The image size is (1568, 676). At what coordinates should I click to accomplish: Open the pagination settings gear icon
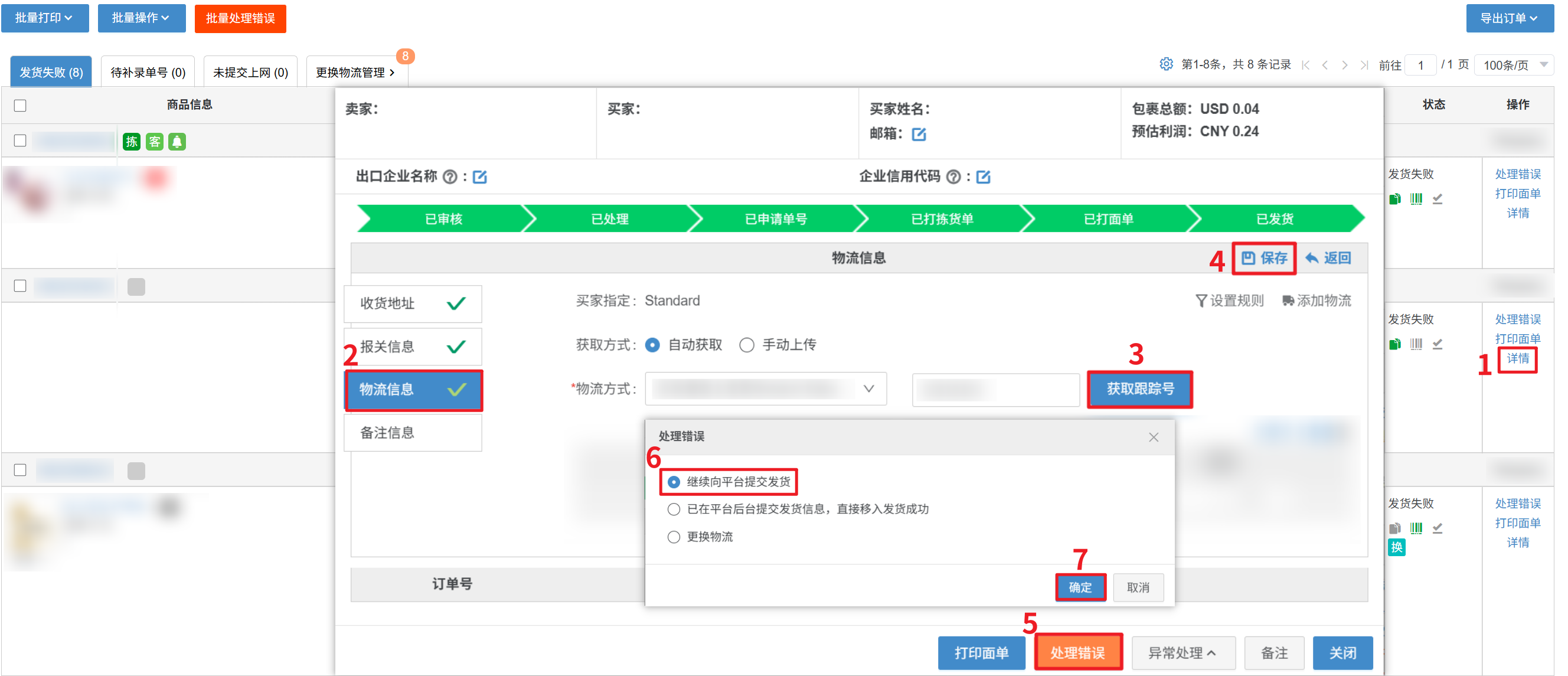click(1165, 64)
